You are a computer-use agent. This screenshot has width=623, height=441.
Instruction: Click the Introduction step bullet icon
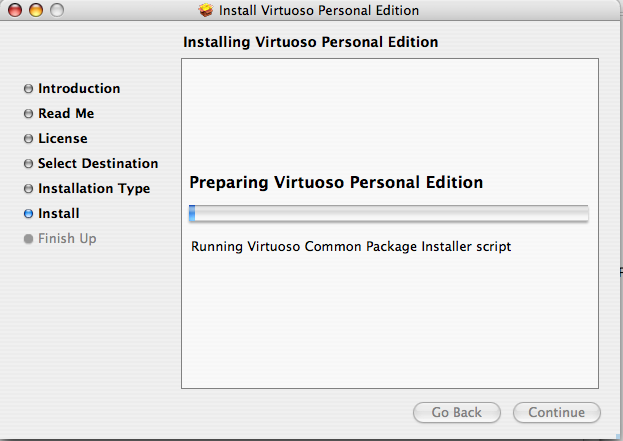pyautogui.click(x=28, y=89)
